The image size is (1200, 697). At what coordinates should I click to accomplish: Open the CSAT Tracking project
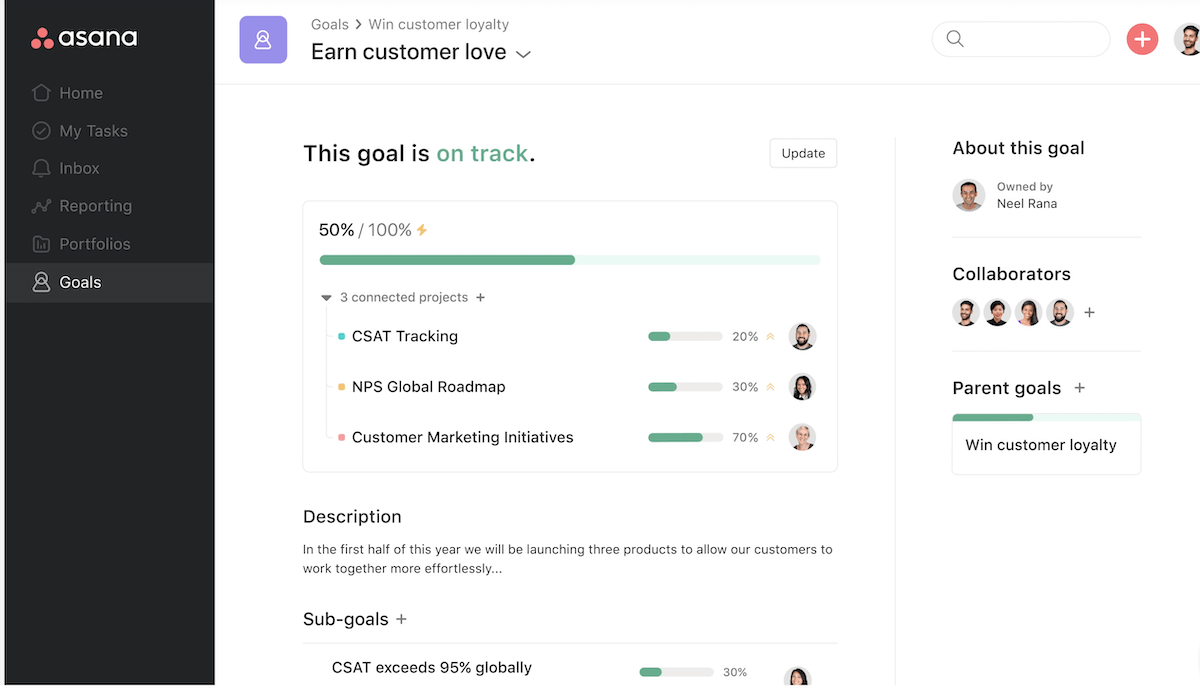coord(405,337)
